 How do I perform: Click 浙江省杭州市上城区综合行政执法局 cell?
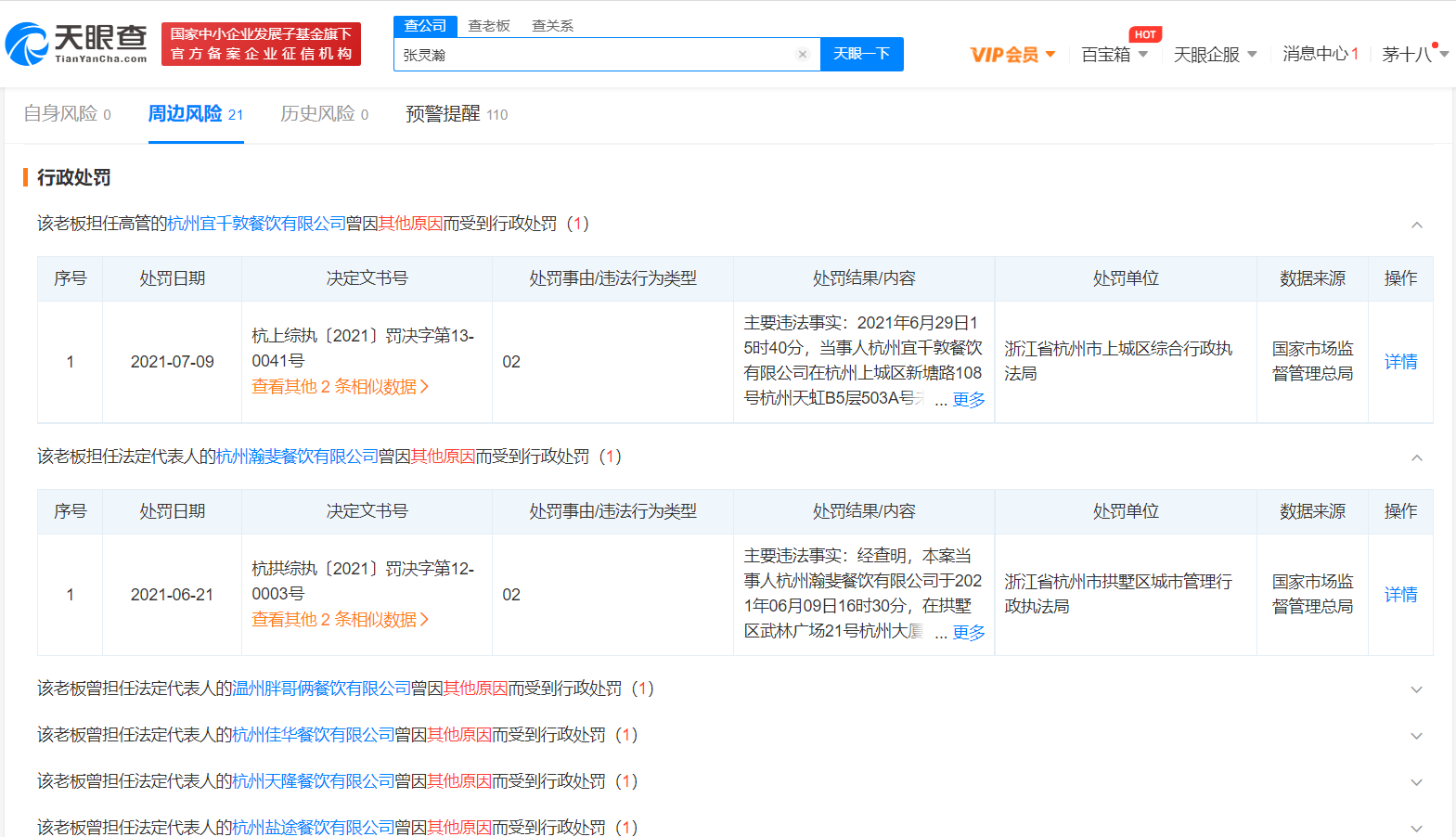coord(1125,361)
